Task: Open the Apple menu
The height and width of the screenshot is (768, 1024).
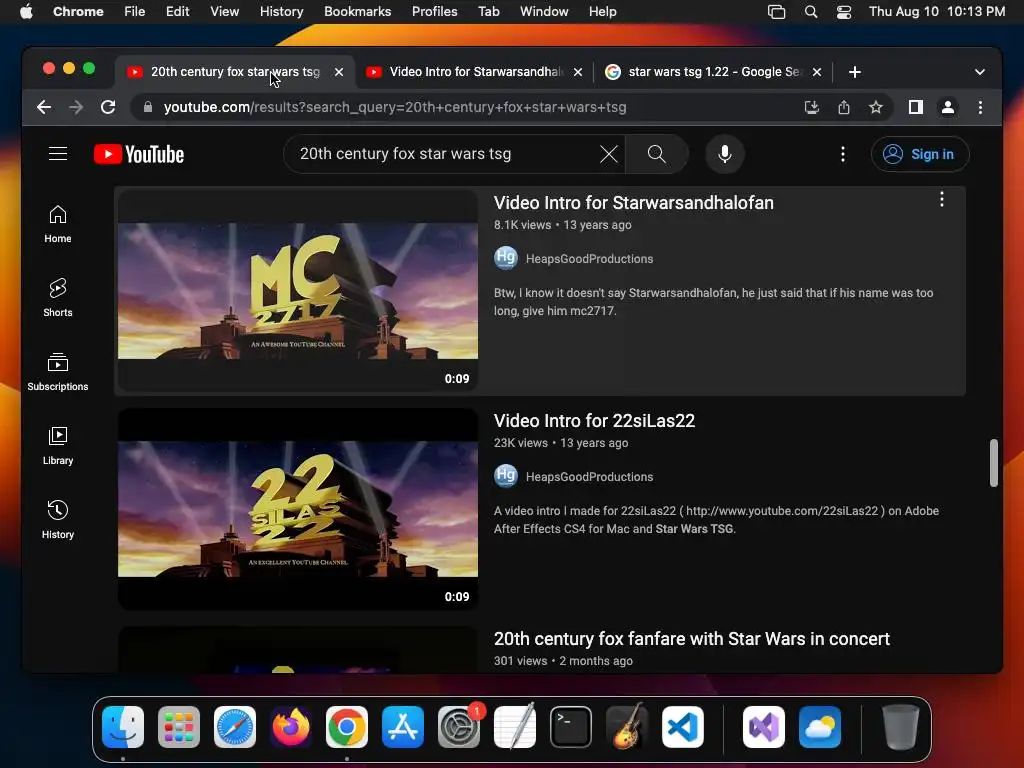Action: pyautogui.click(x=26, y=12)
